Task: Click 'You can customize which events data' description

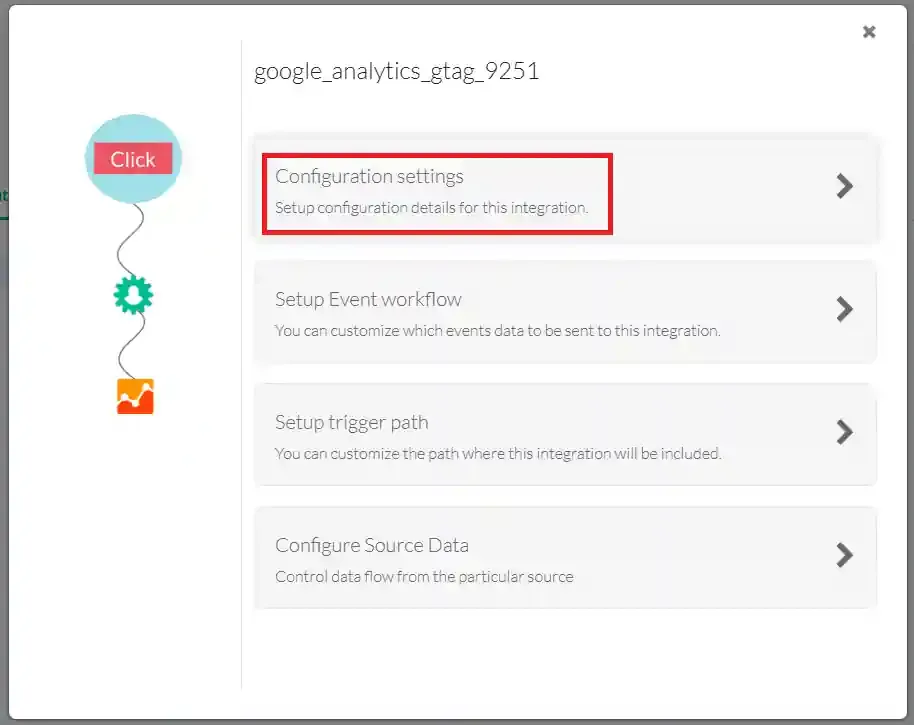Action: pos(498,330)
